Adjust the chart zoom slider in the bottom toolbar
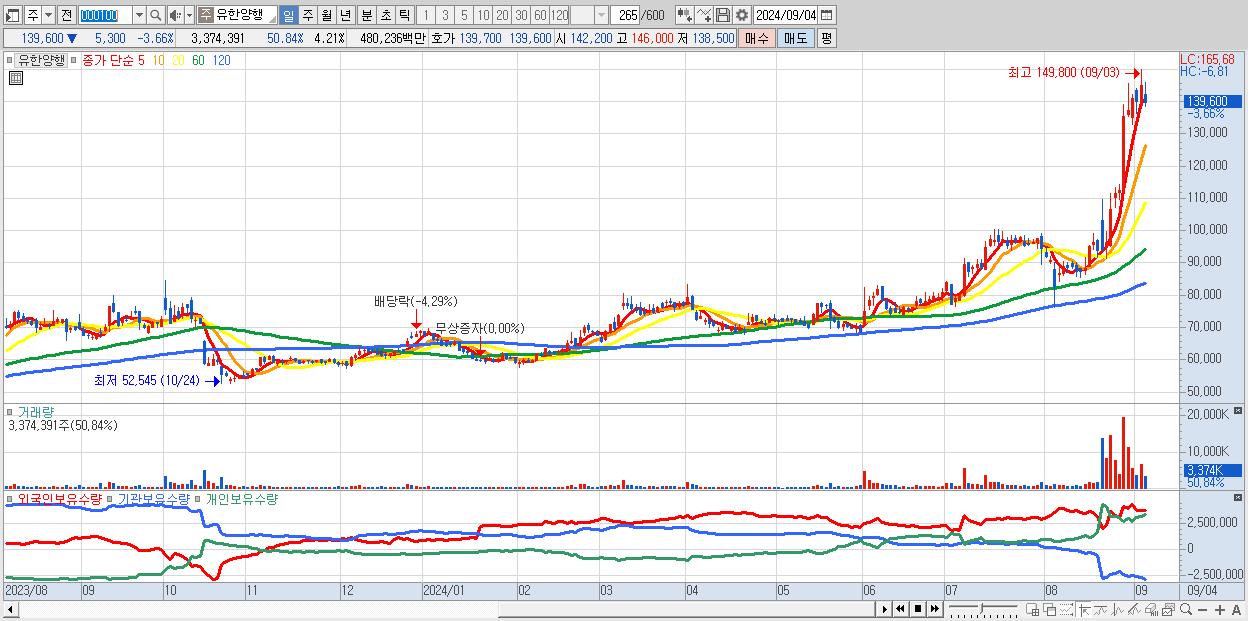Image resolution: width=1248 pixels, height=621 pixels. point(983,609)
